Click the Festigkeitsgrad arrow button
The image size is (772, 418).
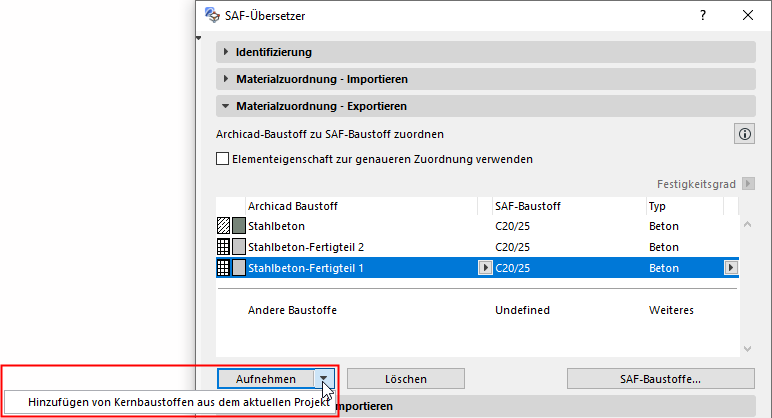(747, 184)
